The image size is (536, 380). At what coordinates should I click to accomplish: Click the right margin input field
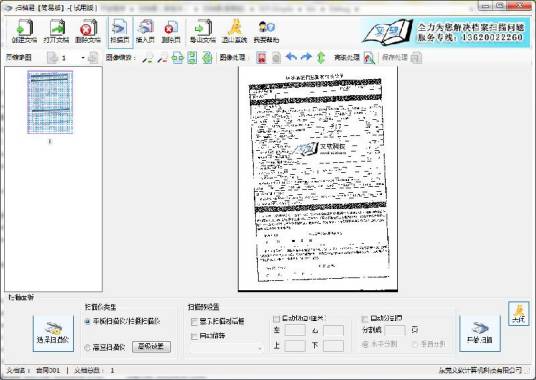click(x=333, y=330)
